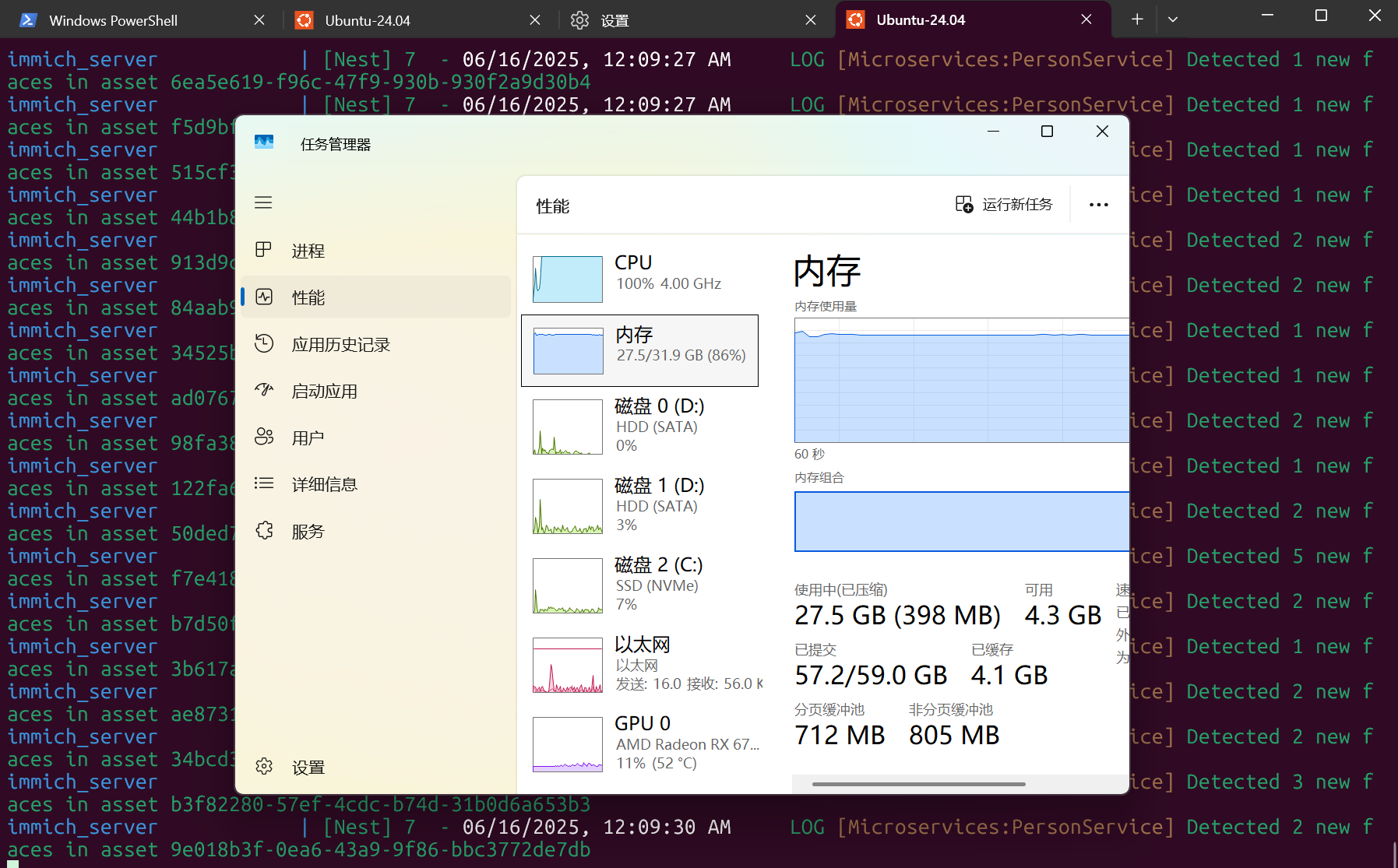The width and height of the screenshot is (1398, 868).
Task: Click the Task Manager app icon in title bar
Action: [x=264, y=142]
